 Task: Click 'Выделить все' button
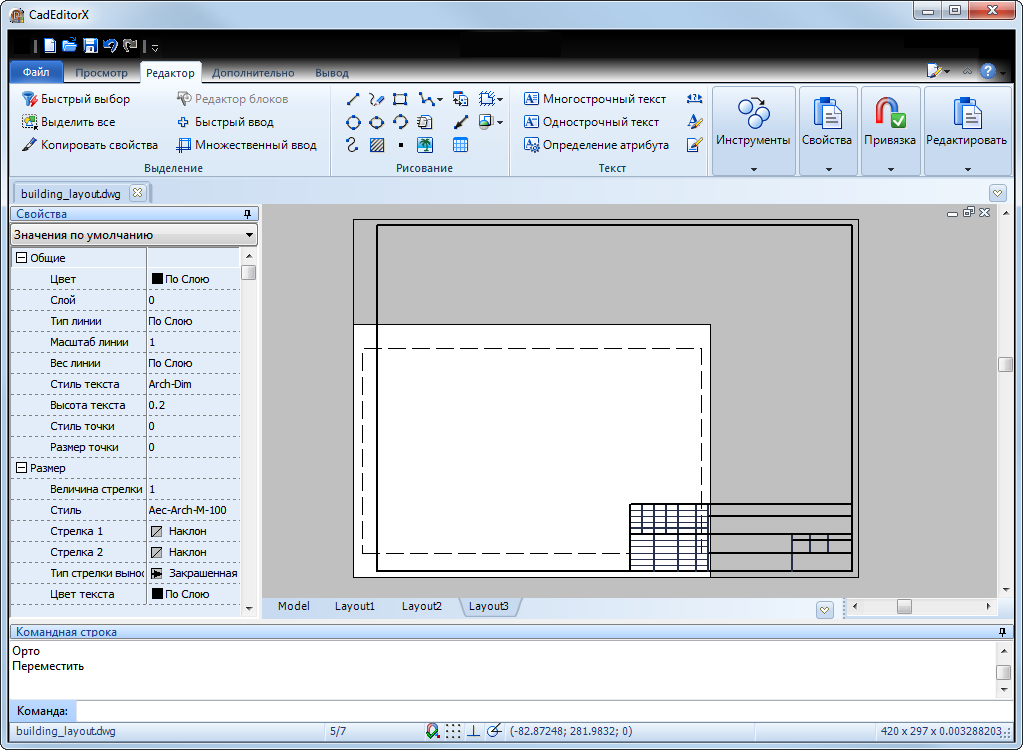click(68, 122)
